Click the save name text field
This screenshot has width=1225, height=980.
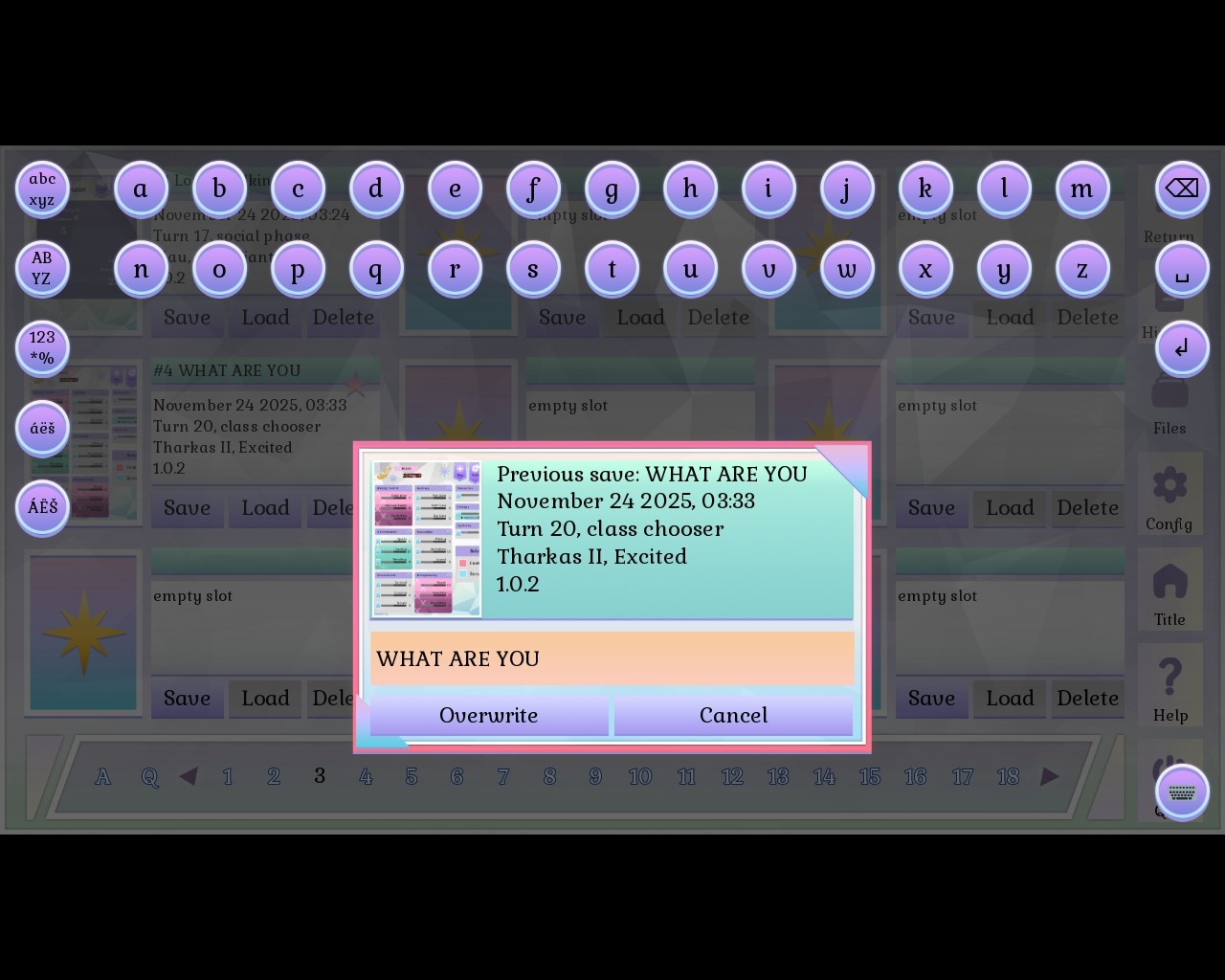pyautogui.click(x=612, y=658)
